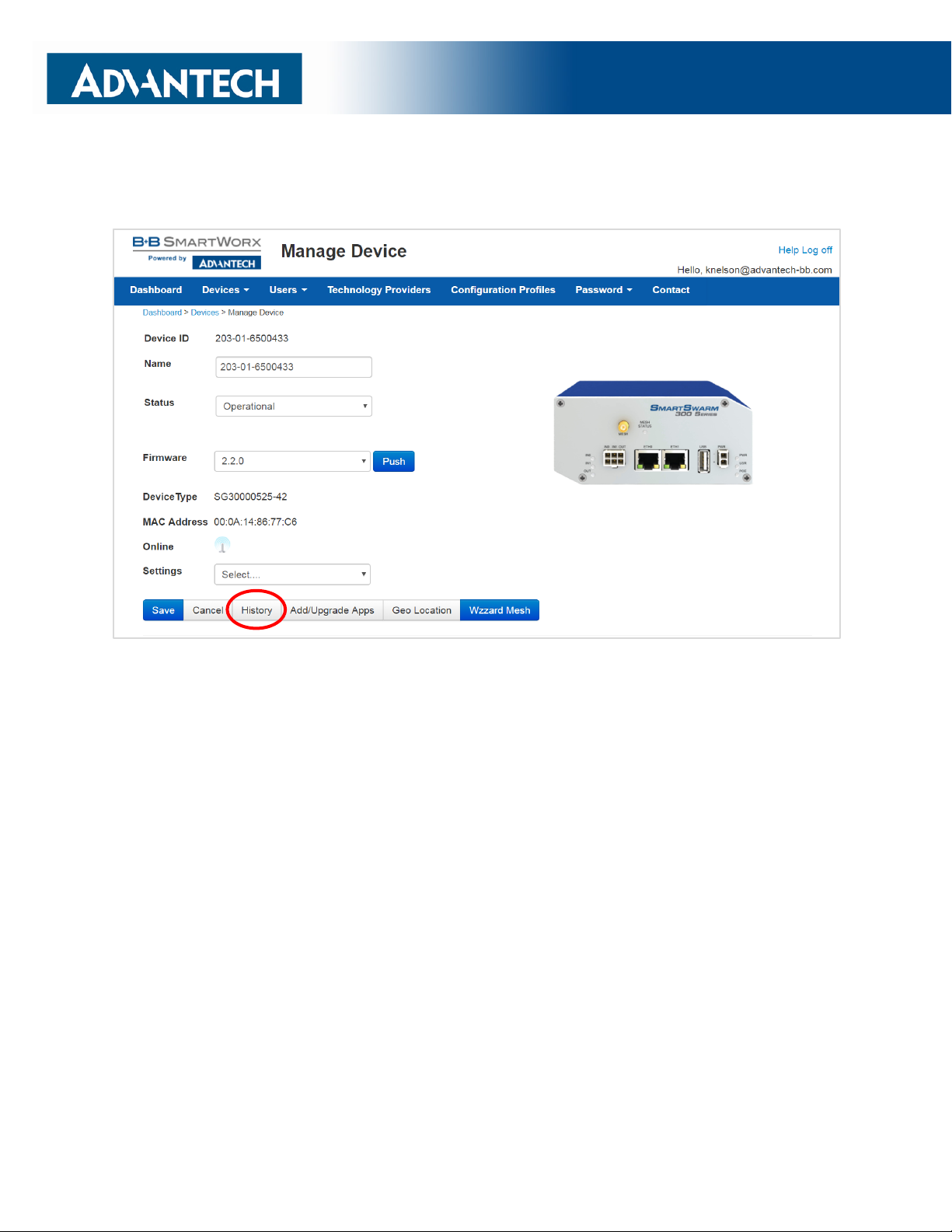Image resolution: width=952 pixels, height=1232 pixels.
Task: Expand the Devices navigation menu
Action: 225,290
